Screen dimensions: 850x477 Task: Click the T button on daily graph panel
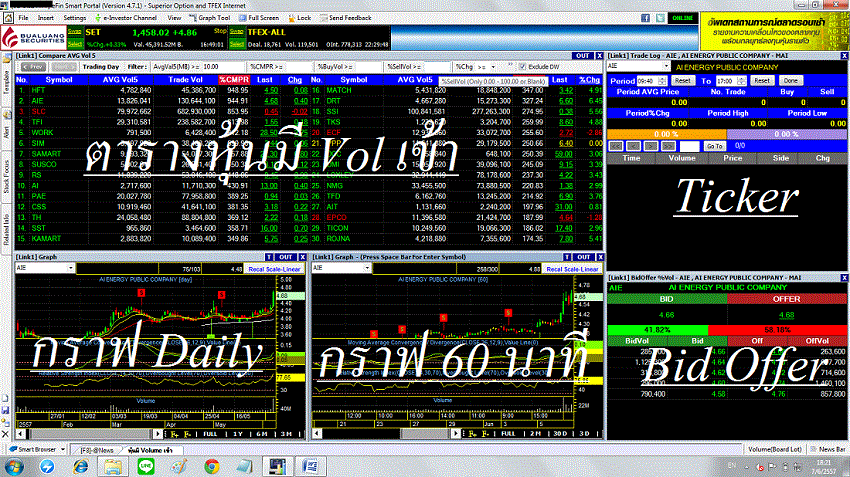point(269,257)
